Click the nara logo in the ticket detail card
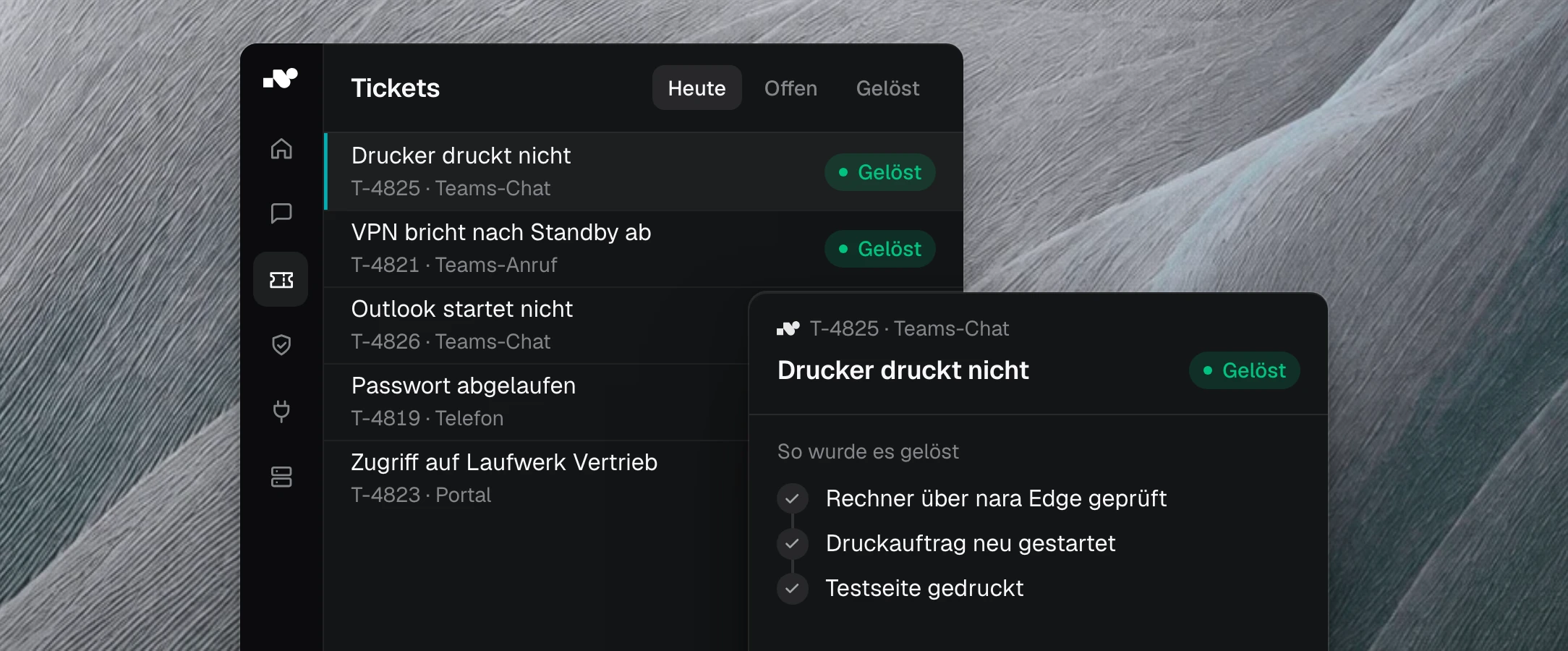 pos(788,328)
